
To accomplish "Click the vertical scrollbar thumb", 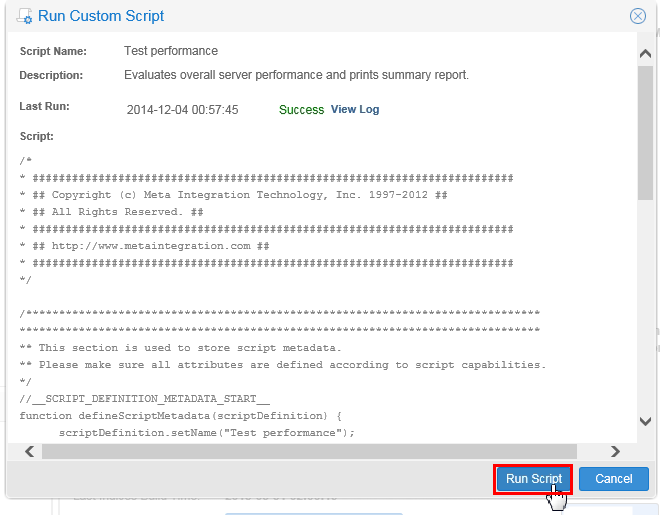I will 645,133.
